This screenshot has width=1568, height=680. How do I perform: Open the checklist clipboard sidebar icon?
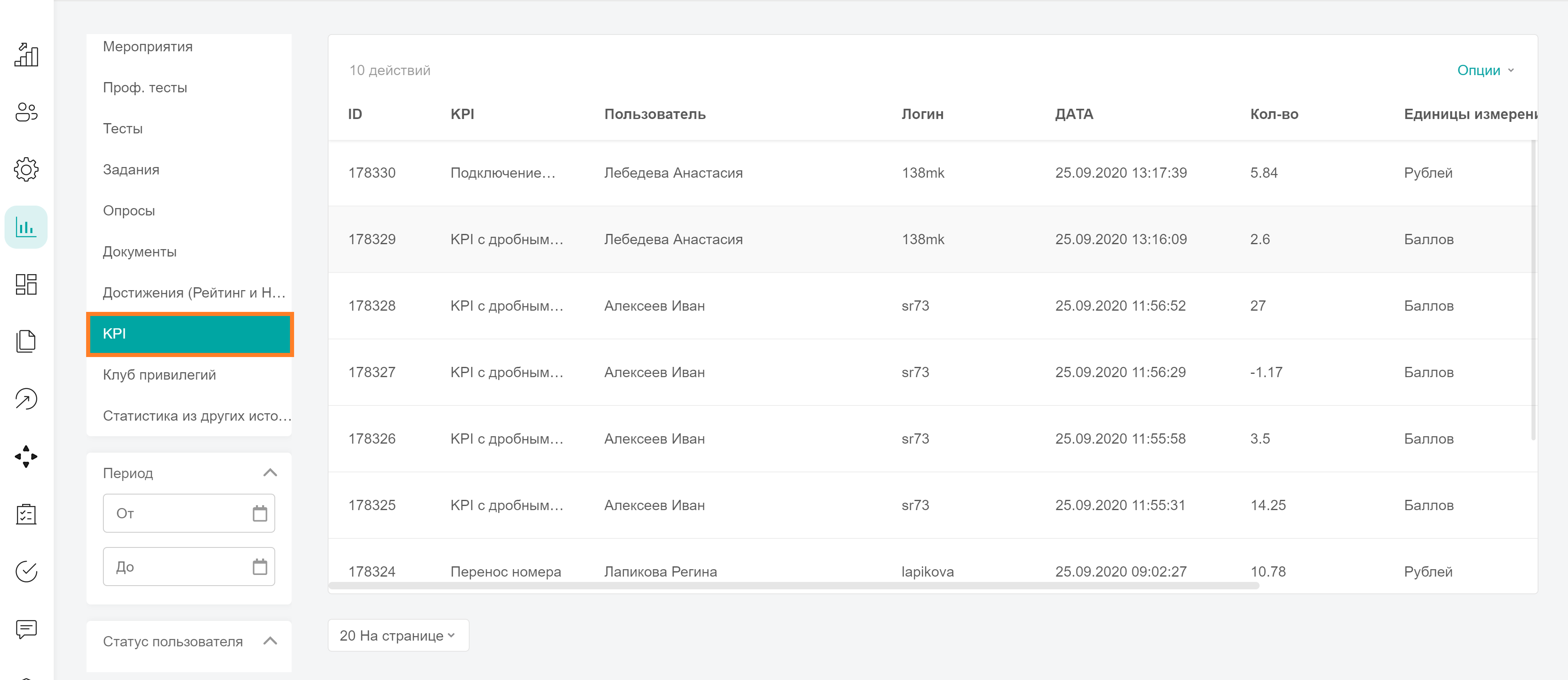click(26, 515)
